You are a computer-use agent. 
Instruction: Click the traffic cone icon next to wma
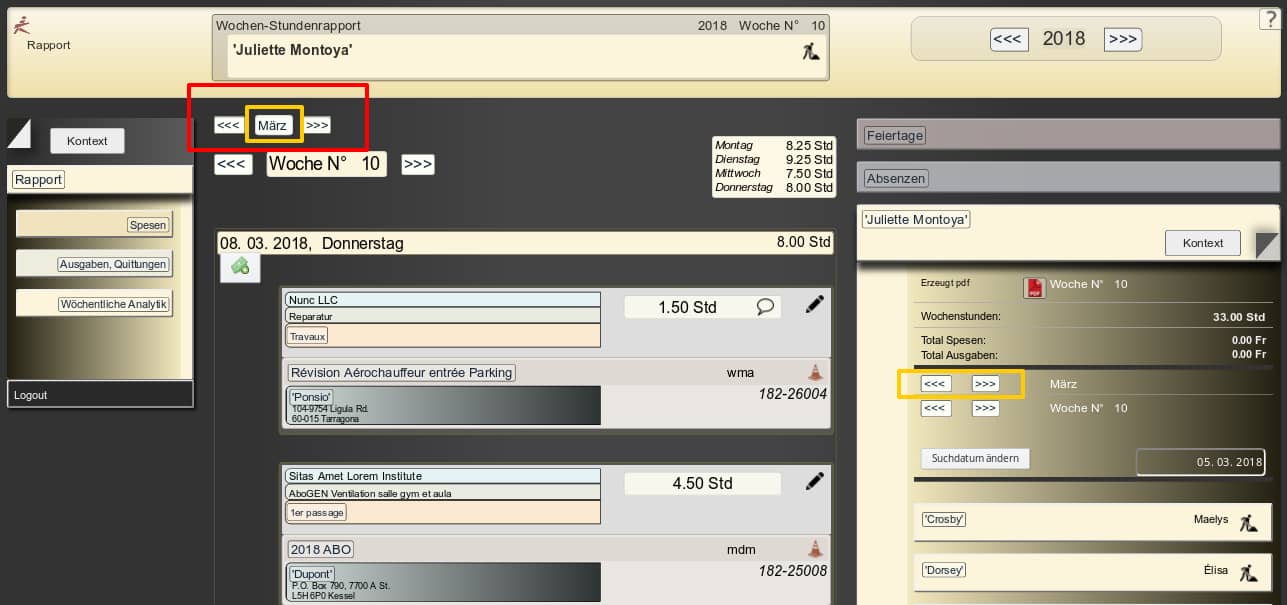pyautogui.click(x=816, y=372)
